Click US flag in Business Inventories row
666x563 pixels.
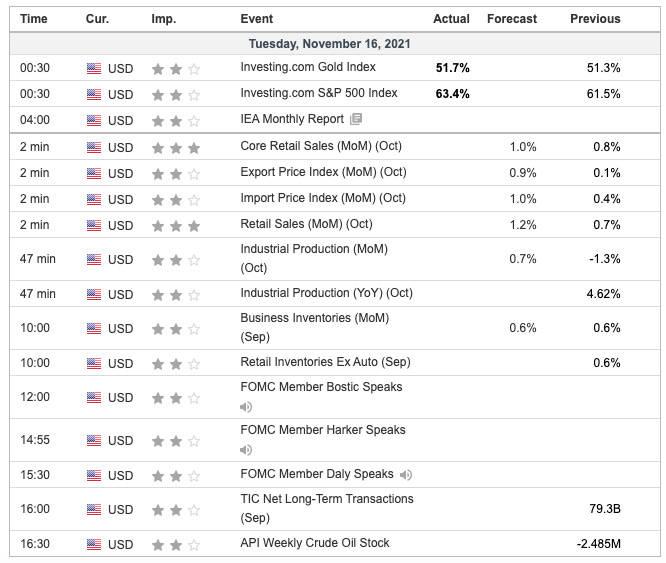point(94,328)
